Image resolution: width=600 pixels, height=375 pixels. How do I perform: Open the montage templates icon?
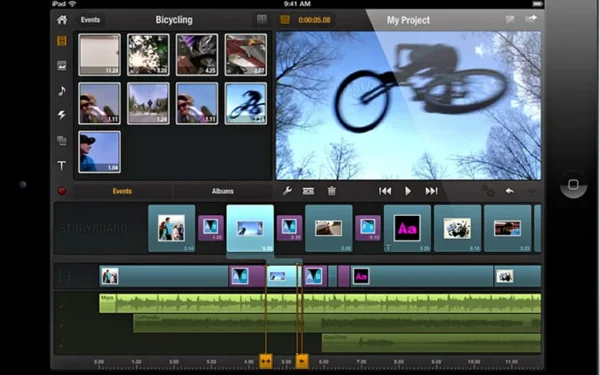tap(62, 140)
